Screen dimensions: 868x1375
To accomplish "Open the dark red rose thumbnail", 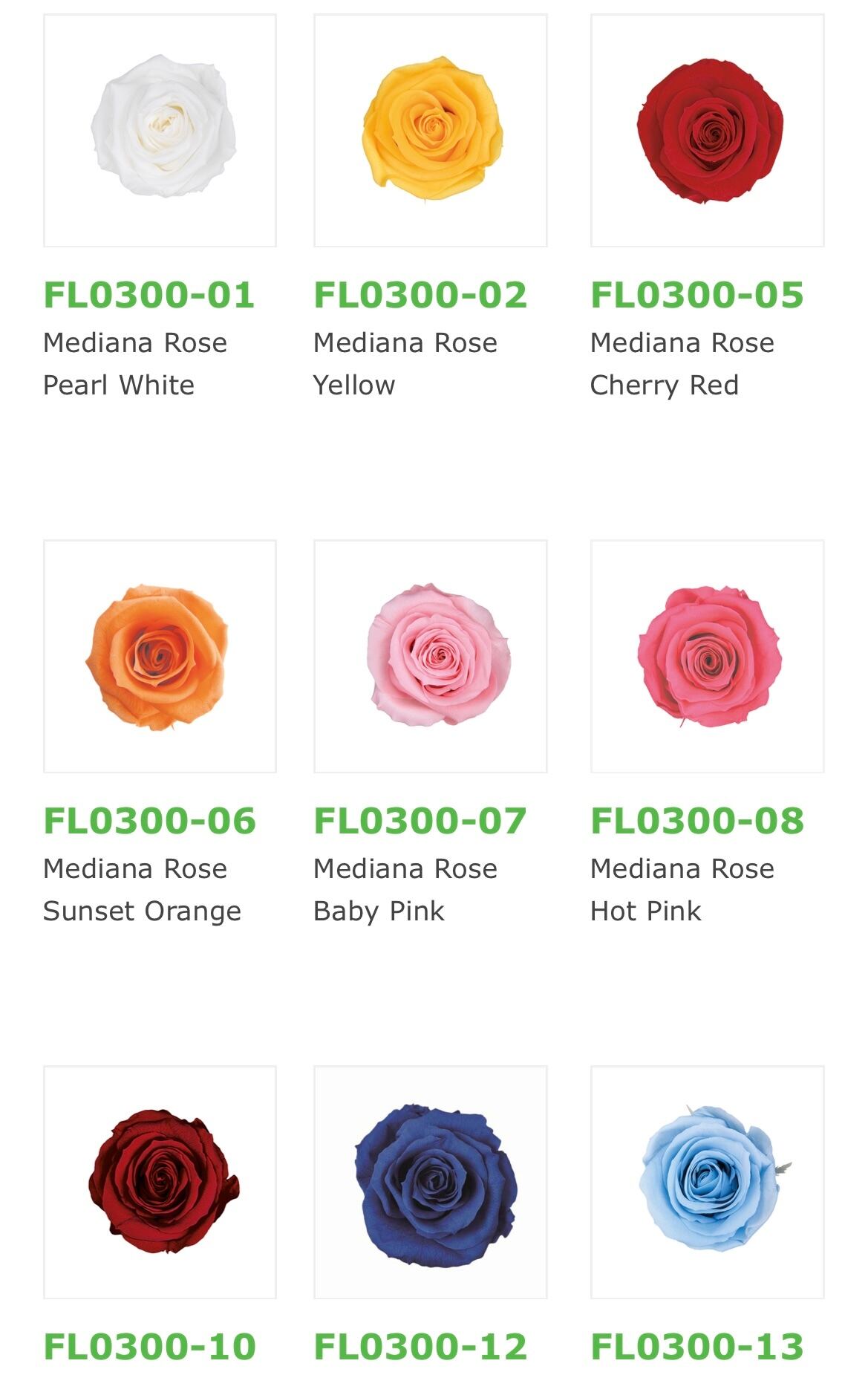I will point(160,1182).
